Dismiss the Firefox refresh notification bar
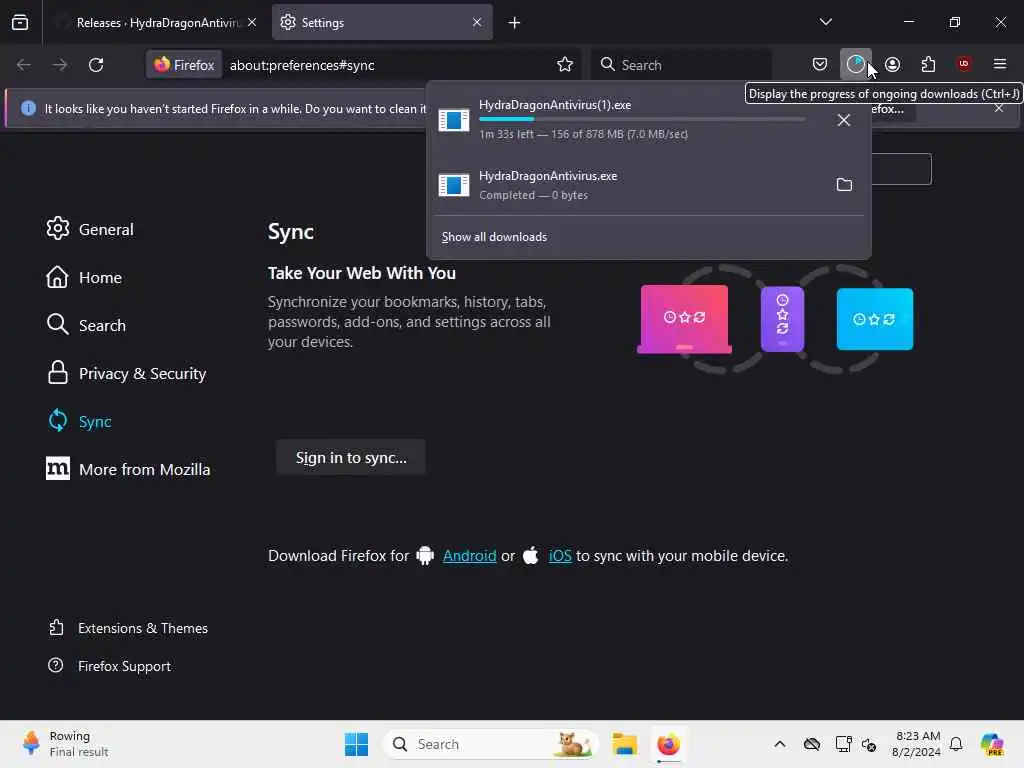This screenshot has width=1024, height=768. coord(999,108)
